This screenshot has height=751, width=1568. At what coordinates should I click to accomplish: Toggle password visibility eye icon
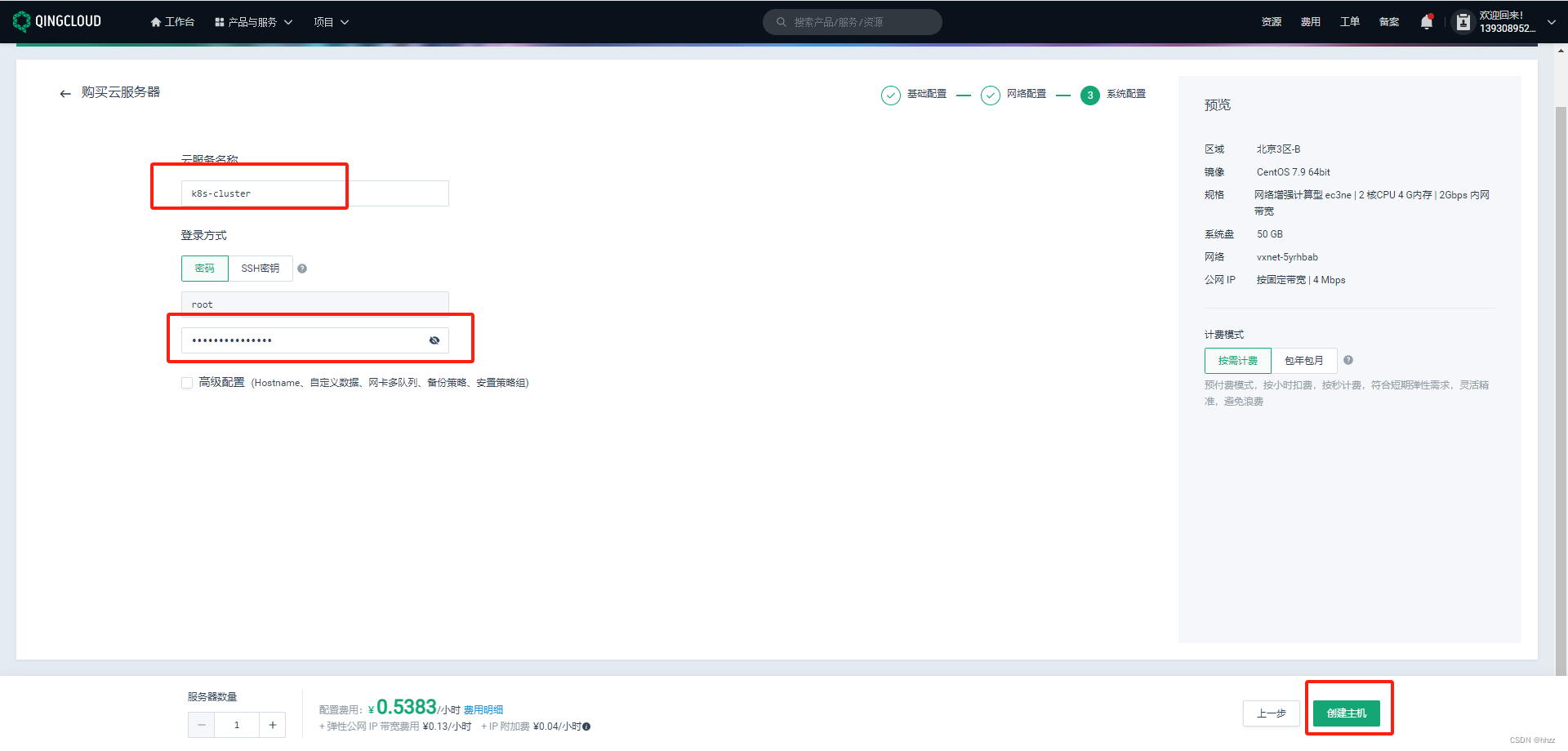point(434,340)
